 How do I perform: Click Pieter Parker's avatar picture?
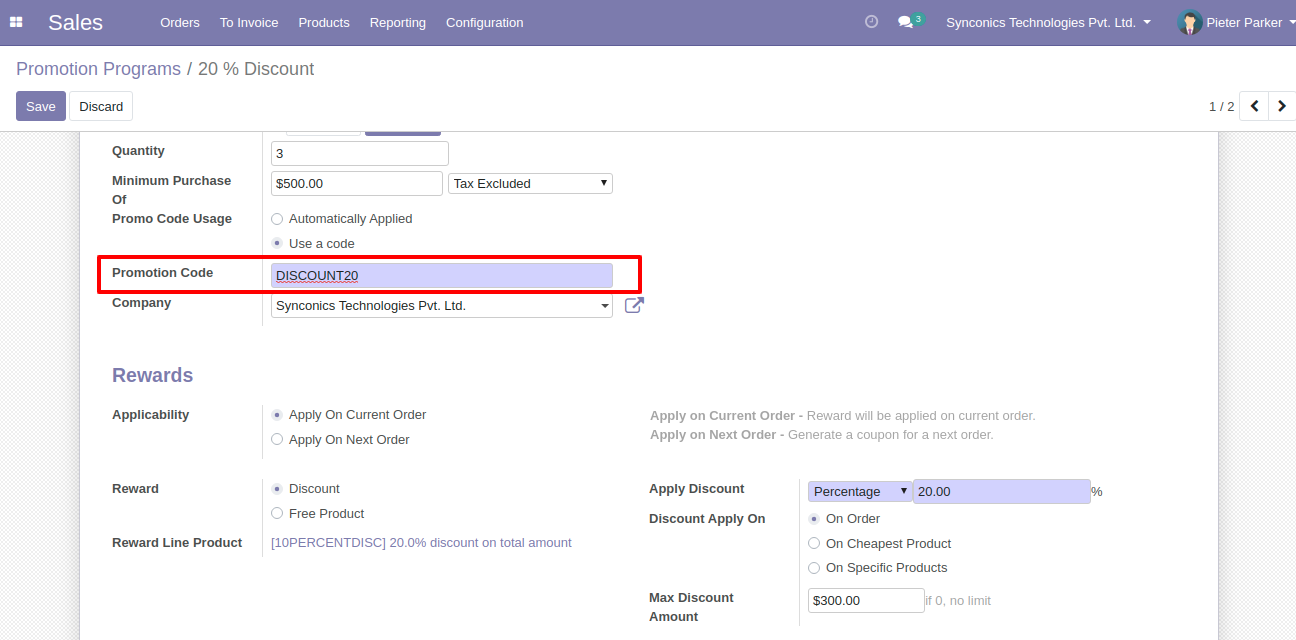pyautogui.click(x=1189, y=22)
